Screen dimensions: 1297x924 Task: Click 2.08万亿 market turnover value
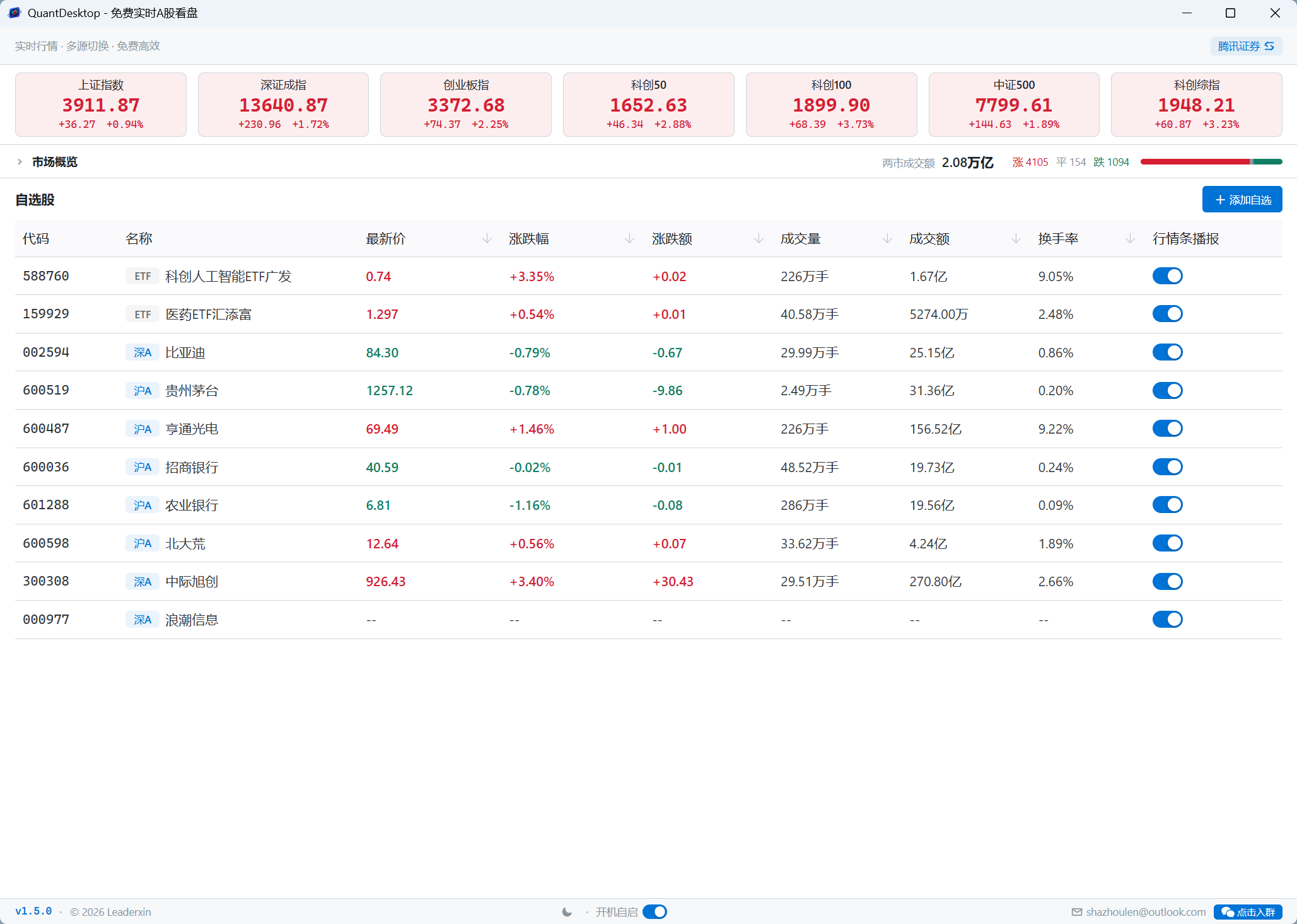tap(967, 163)
